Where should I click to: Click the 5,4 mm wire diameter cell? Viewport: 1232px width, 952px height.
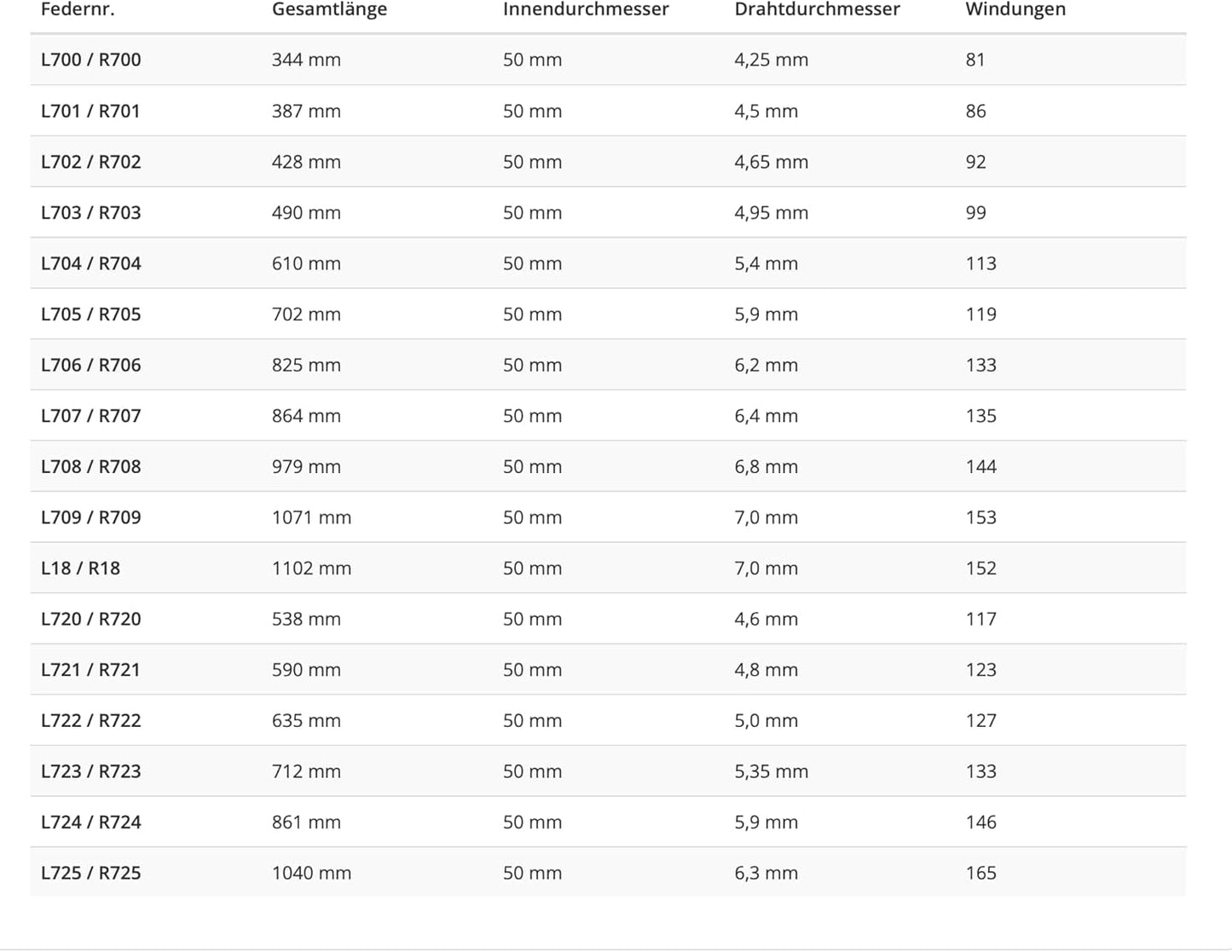tap(766, 263)
